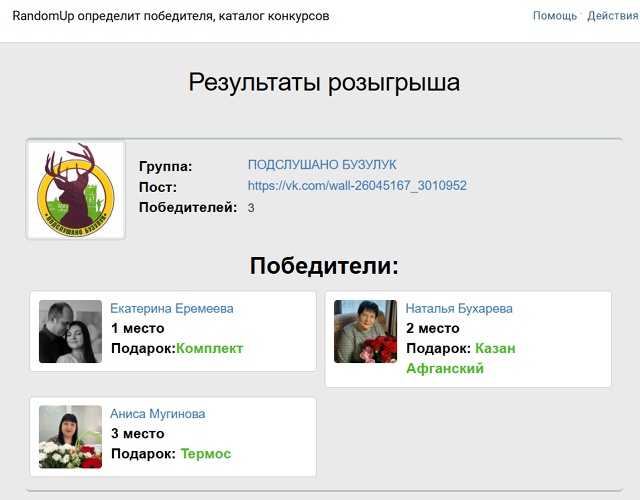640x500 pixels.
Task: Click Наталья Бухарева's avatar photo
Action: (365, 331)
